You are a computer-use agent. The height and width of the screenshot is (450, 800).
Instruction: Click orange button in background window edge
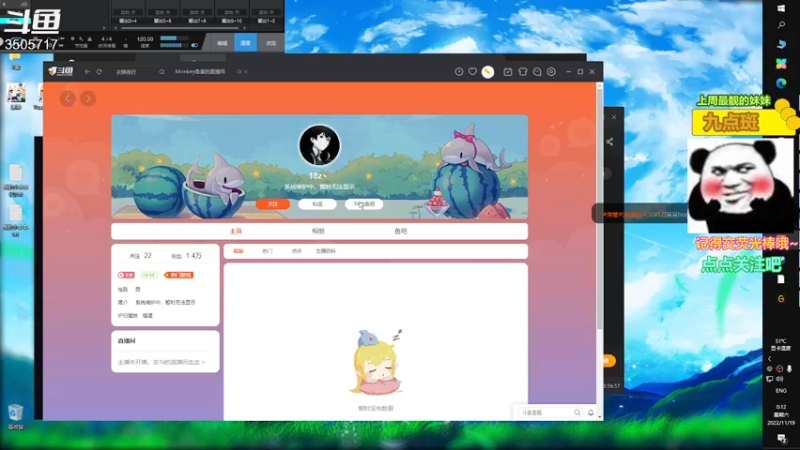coord(609,361)
